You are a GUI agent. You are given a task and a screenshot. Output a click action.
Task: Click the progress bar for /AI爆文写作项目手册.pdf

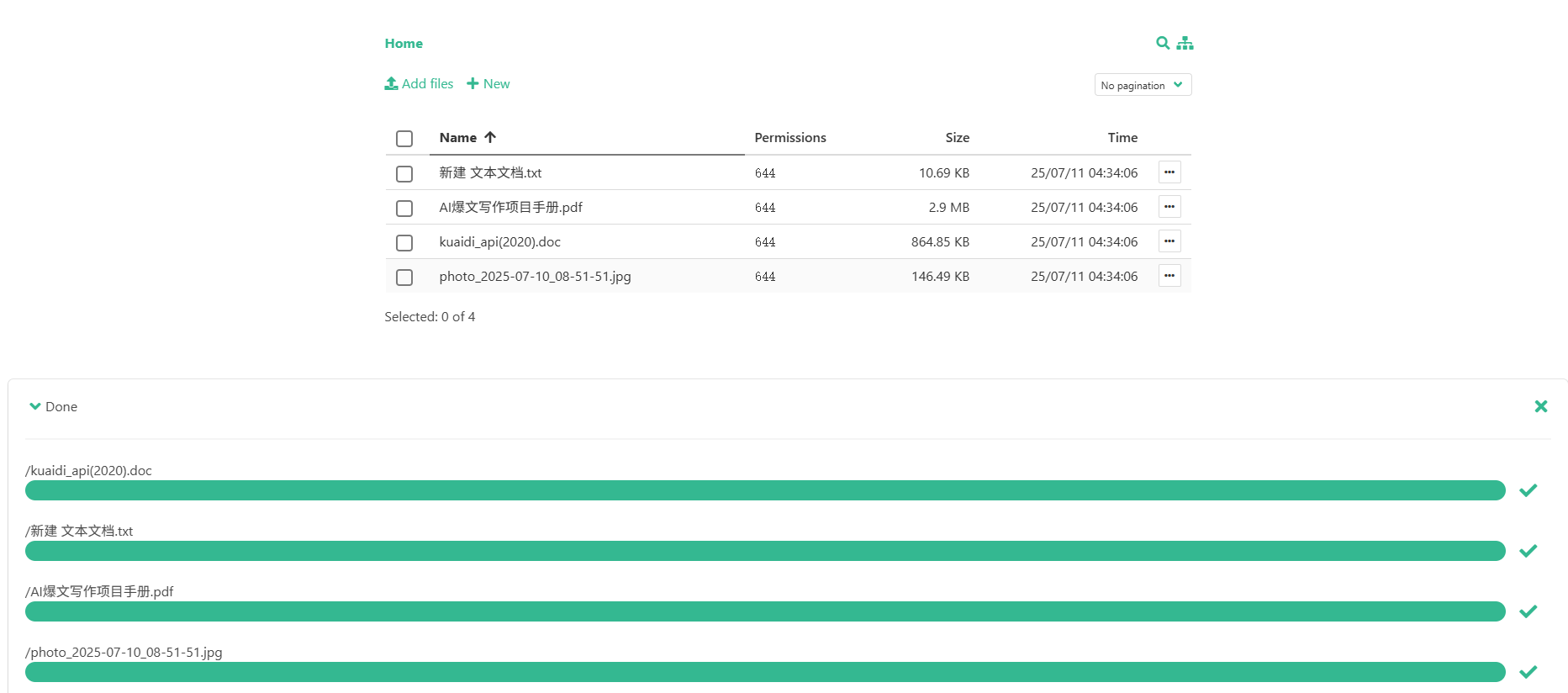[x=765, y=611]
